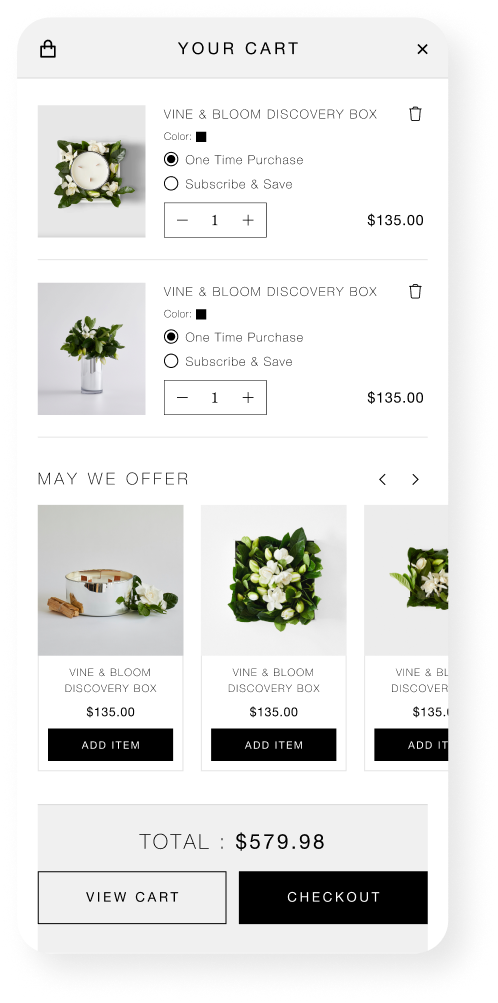This screenshot has height=1003, width=498.
Task: Delete the first cart item using trash icon
Action: (416, 114)
